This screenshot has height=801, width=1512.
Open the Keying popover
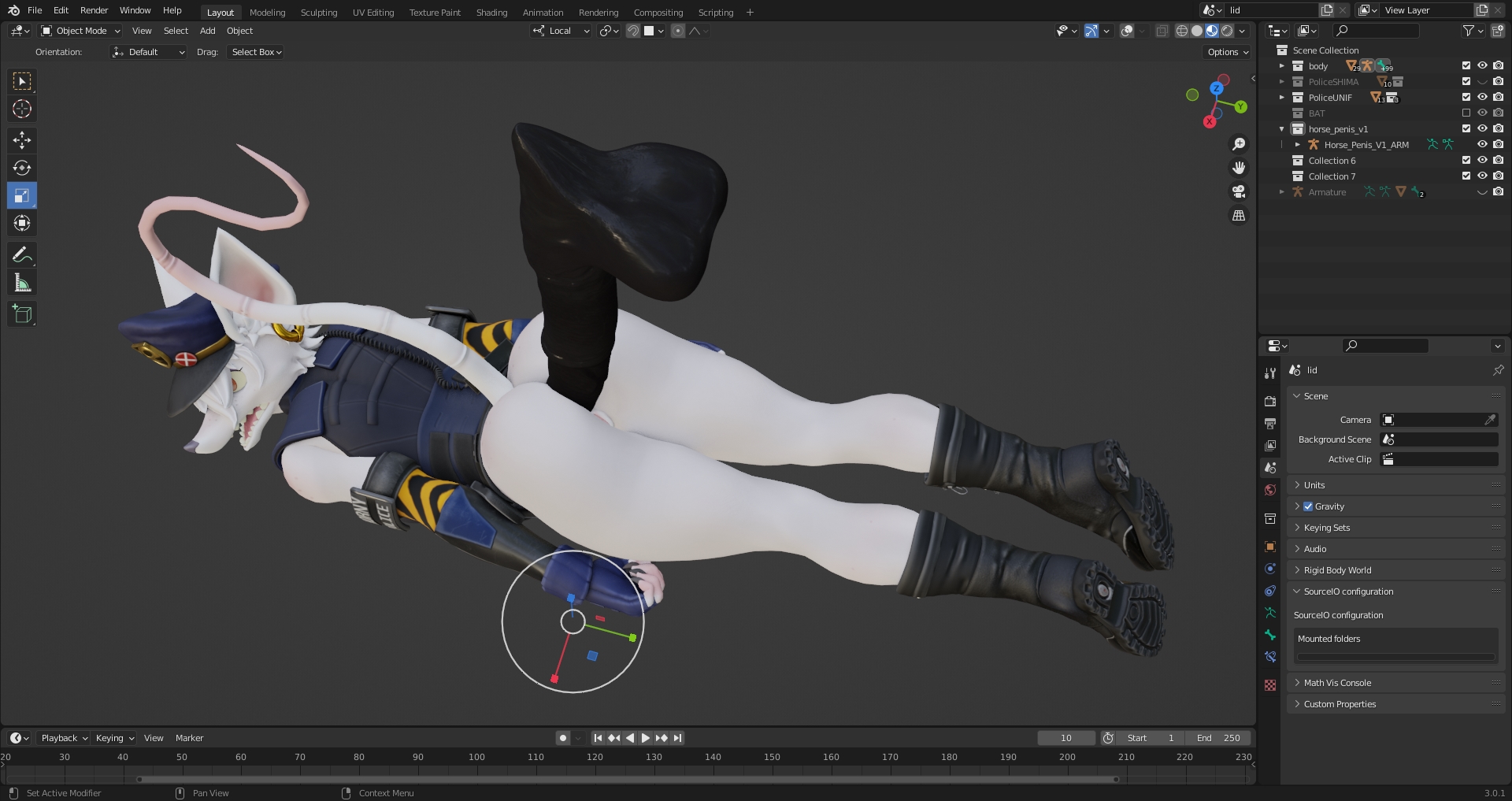coord(114,738)
